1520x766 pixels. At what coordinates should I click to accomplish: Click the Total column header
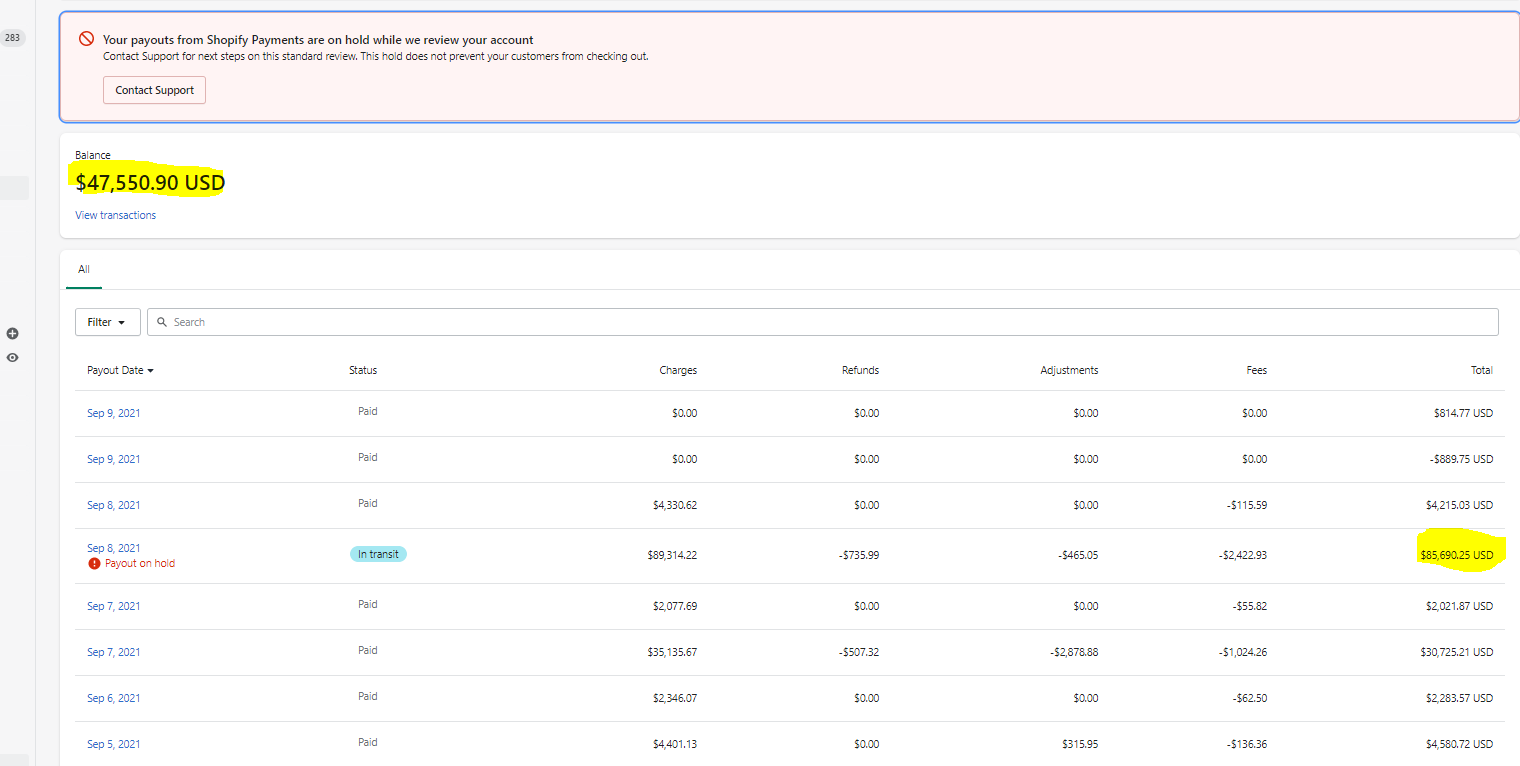pos(1482,370)
